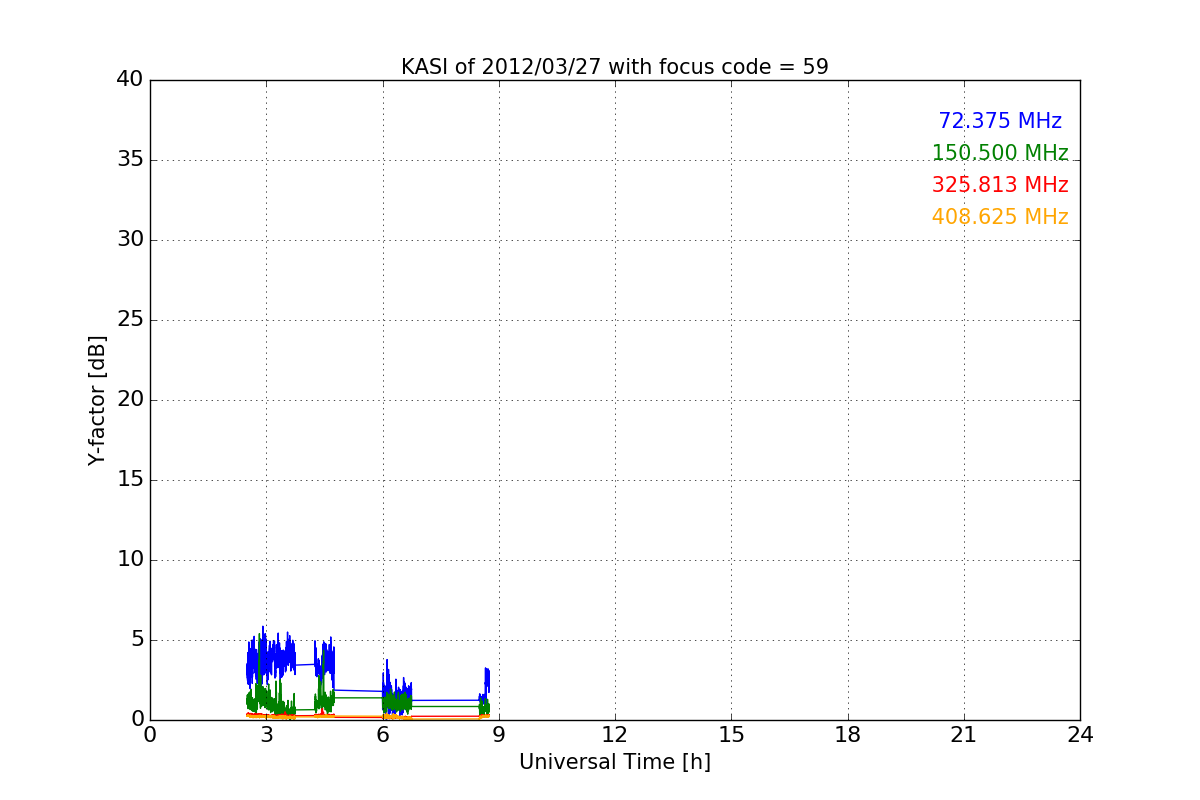Select the '325.813 MHz' red legend label

[x=1000, y=185]
